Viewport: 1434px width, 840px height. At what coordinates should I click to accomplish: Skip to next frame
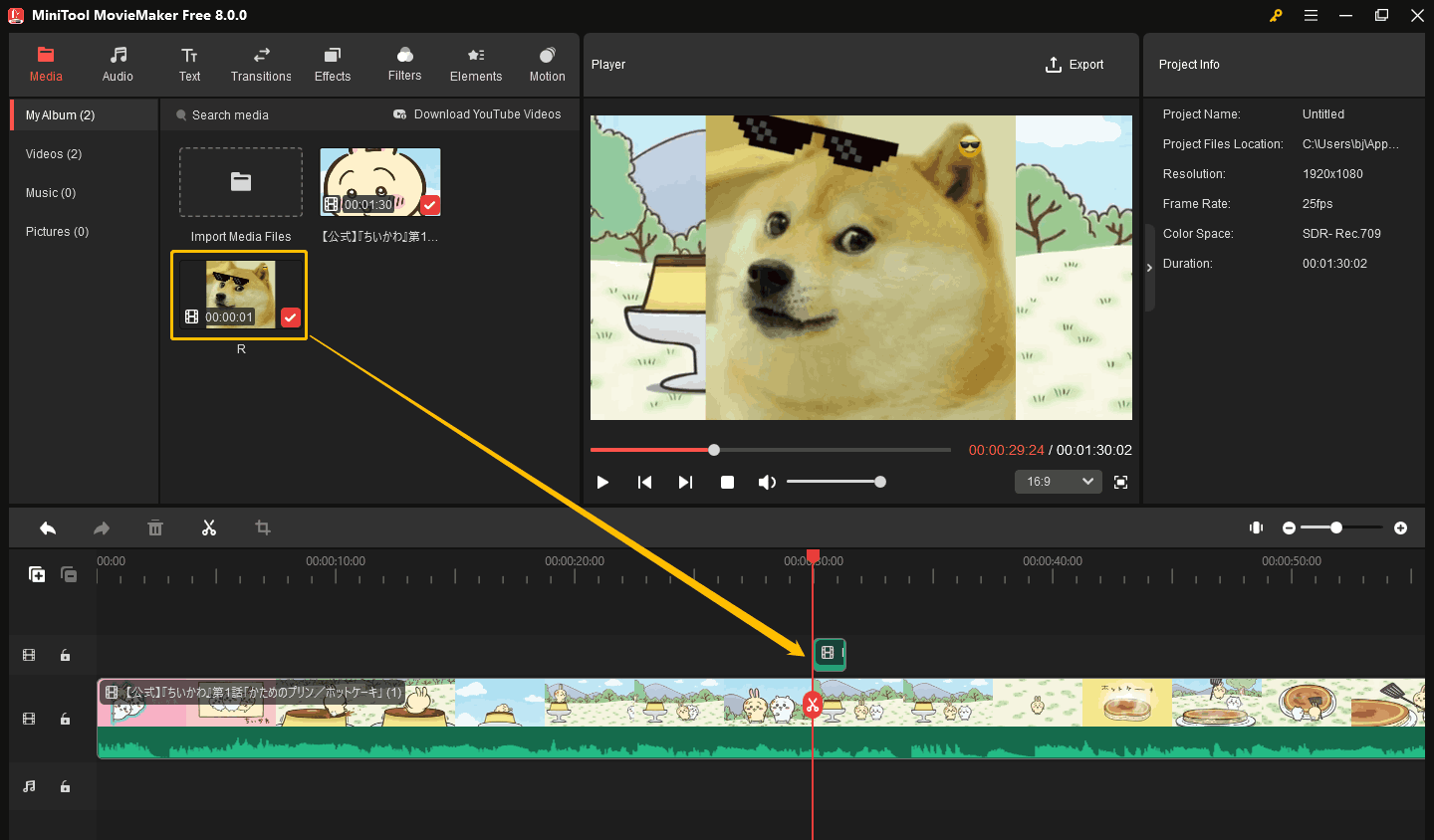[685, 482]
